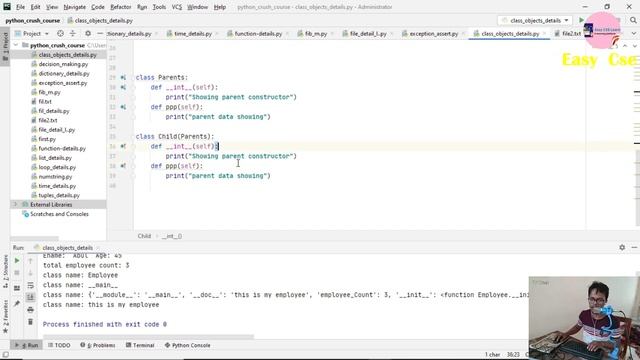Viewport: 640px width, 360px height.
Task: Toggle the Favorites side tool button
Action: click(x=5, y=317)
